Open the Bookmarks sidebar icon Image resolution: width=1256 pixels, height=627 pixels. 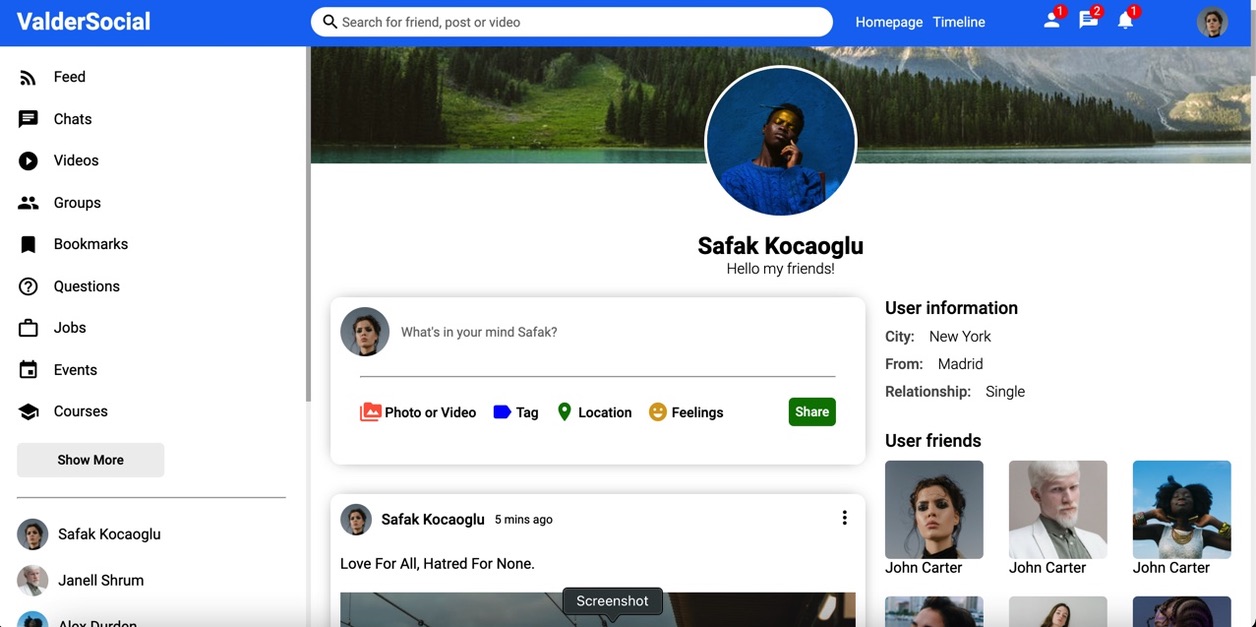tap(28, 244)
